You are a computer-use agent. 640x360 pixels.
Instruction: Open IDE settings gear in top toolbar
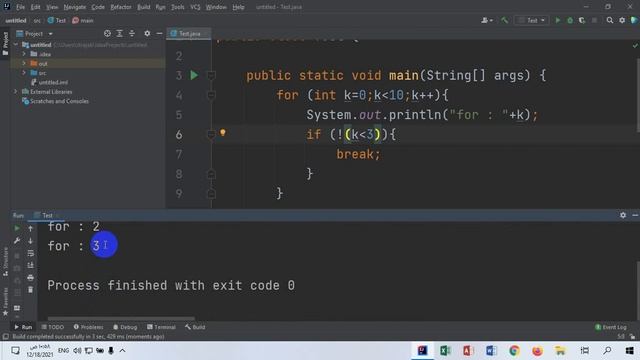pyautogui.click(x=622, y=20)
